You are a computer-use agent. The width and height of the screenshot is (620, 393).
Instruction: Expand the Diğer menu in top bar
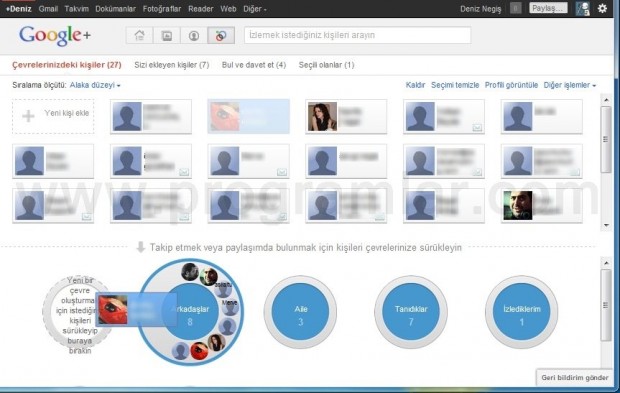pyautogui.click(x=255, y=9)
